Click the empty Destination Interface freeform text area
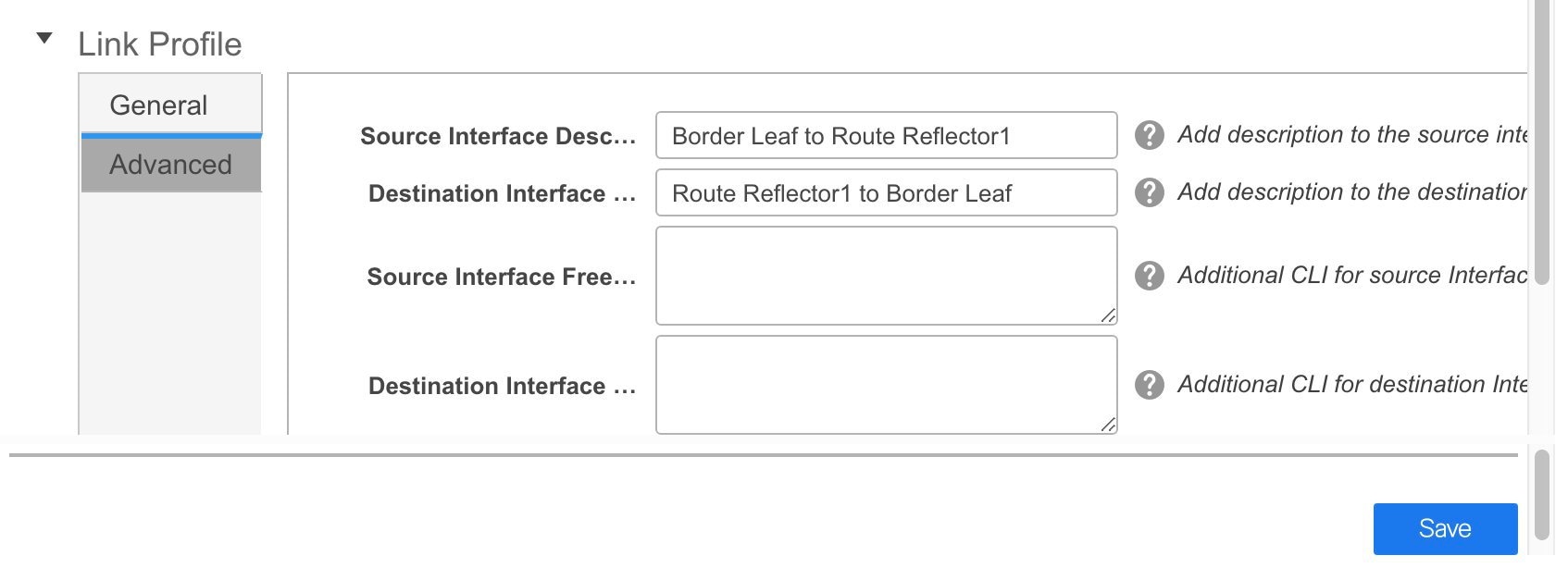The height and width of the screenshot is (568, 1568). (886, 385)
